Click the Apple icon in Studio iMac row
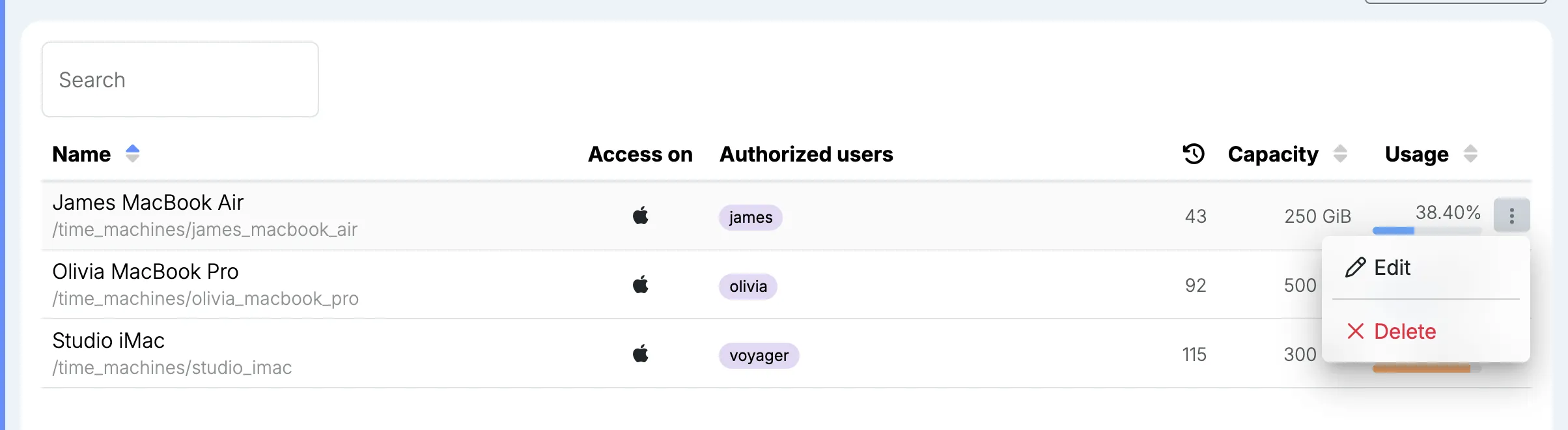Screen dimensions: 1568x430 pyautogui.click(x=641, y=354)
